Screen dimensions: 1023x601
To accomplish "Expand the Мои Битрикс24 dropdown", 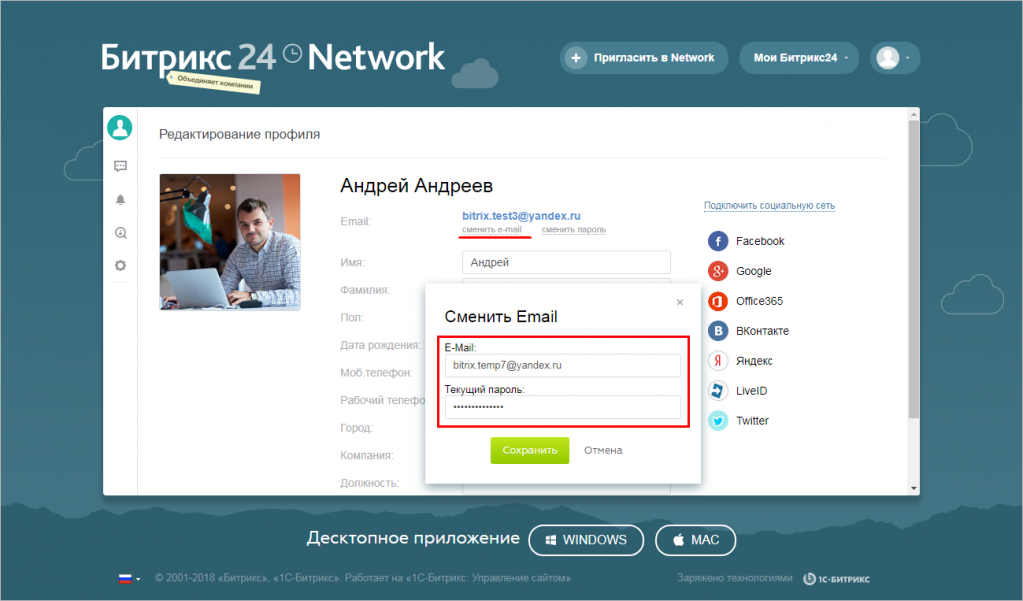I will coord(799,58).
